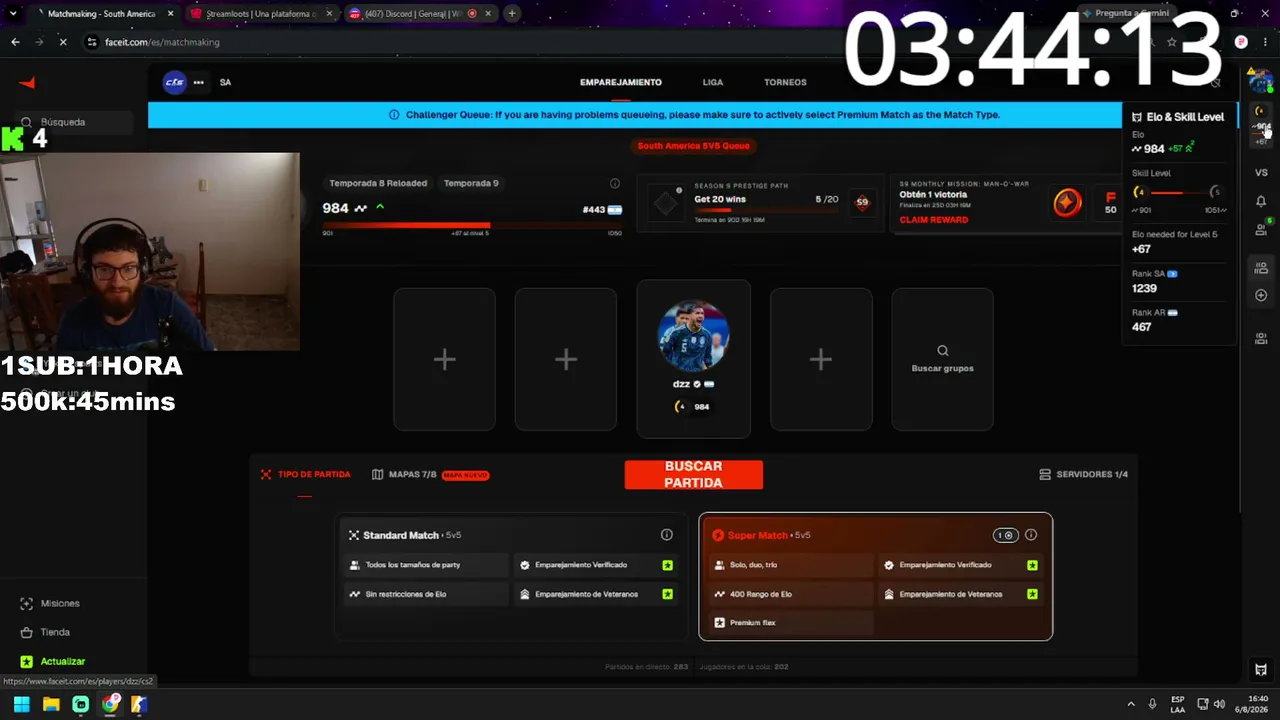Click the Skill Level 4 to 5 progress bar

coord(1180,193)
